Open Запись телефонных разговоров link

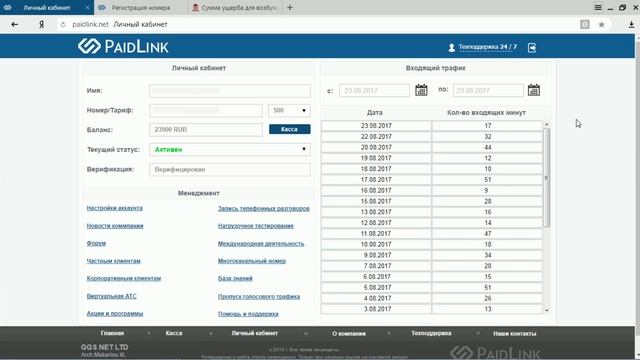pos(264,209)
